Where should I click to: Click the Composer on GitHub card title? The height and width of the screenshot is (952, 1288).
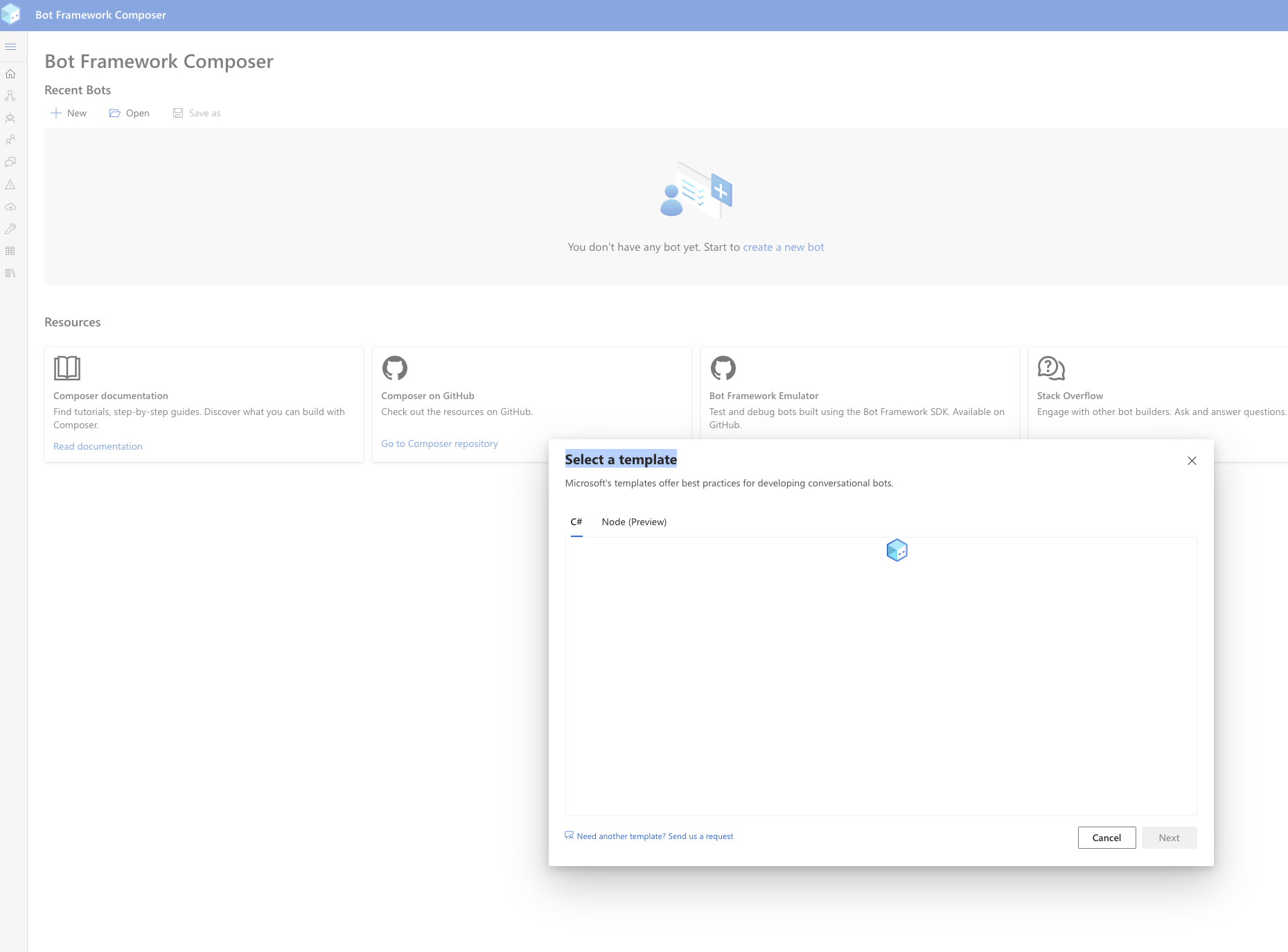pyautogui.click(x=427, y=396)
